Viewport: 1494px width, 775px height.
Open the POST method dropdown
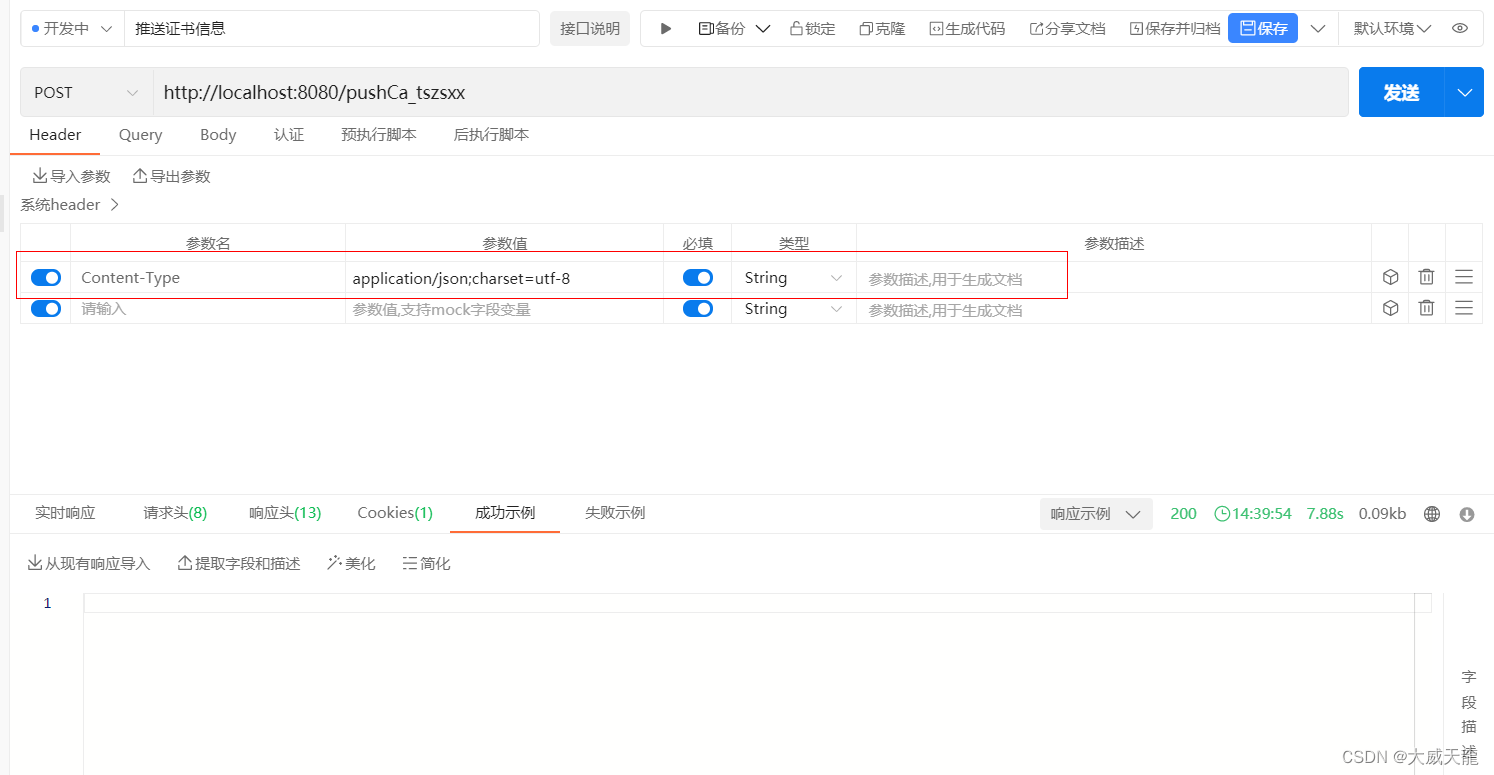coord(86,93)
